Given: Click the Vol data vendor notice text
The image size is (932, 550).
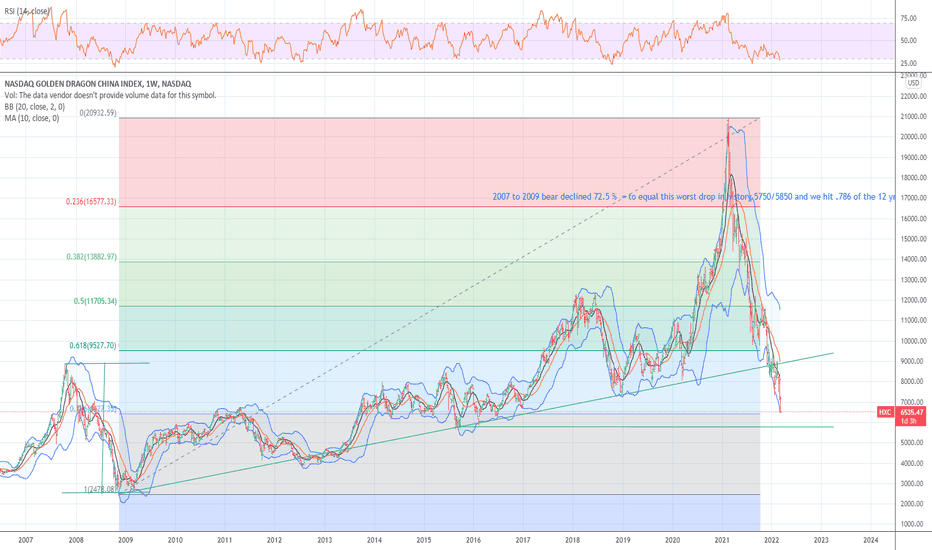Looking at the screenshot, I should 111,95.
